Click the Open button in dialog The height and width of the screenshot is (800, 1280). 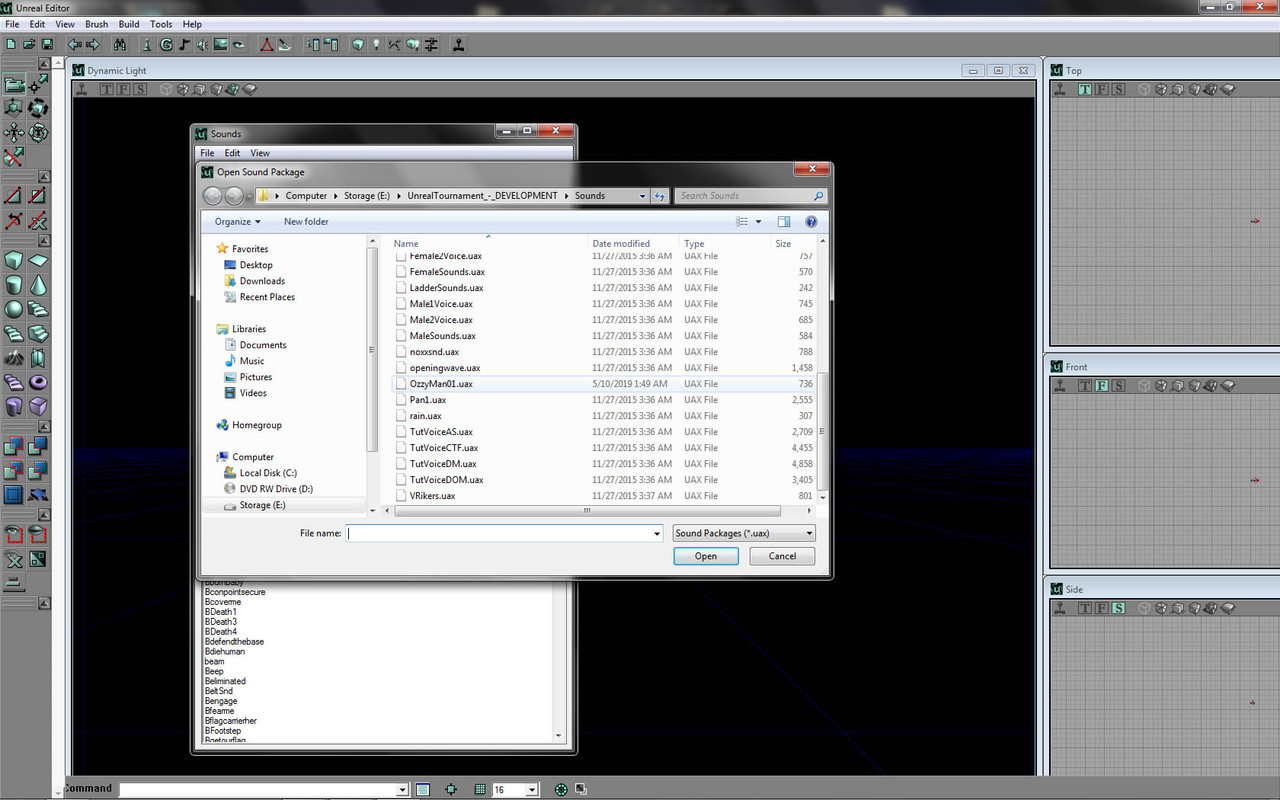706,556
